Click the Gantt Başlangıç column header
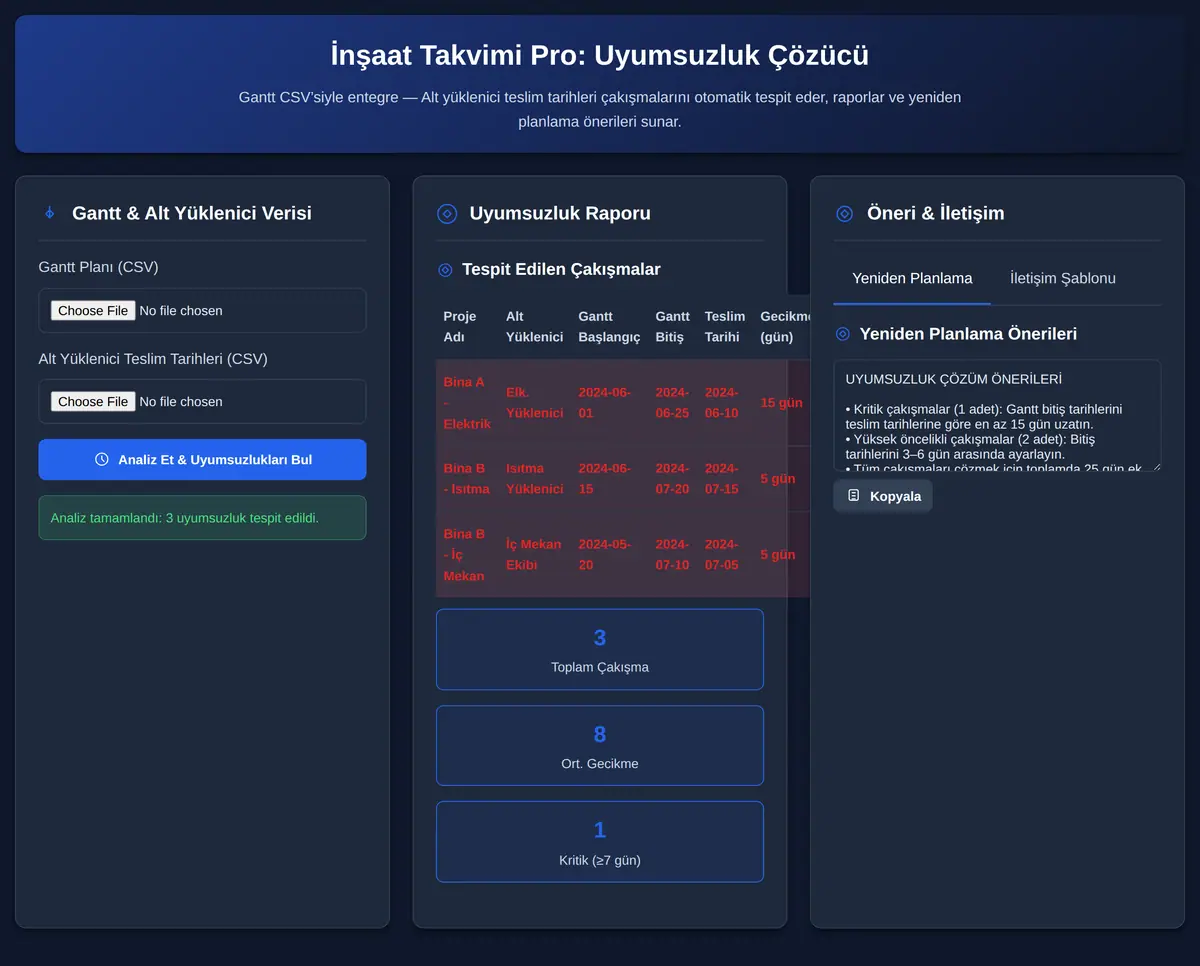 point(609,327)
